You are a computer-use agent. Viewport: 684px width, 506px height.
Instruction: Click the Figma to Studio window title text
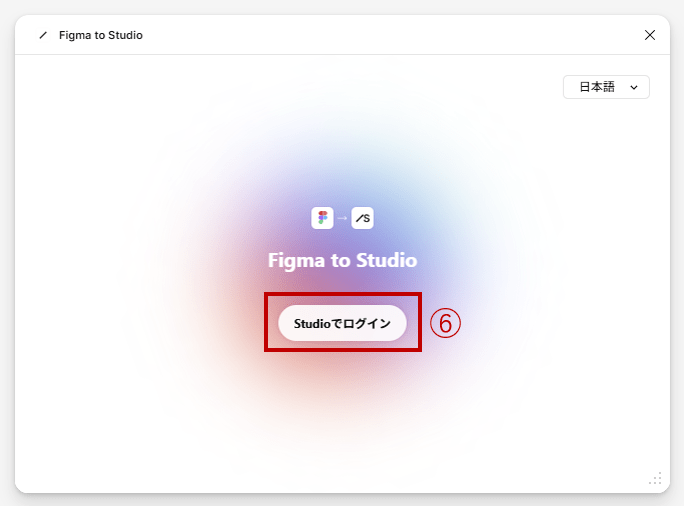[x=101, y=35]
